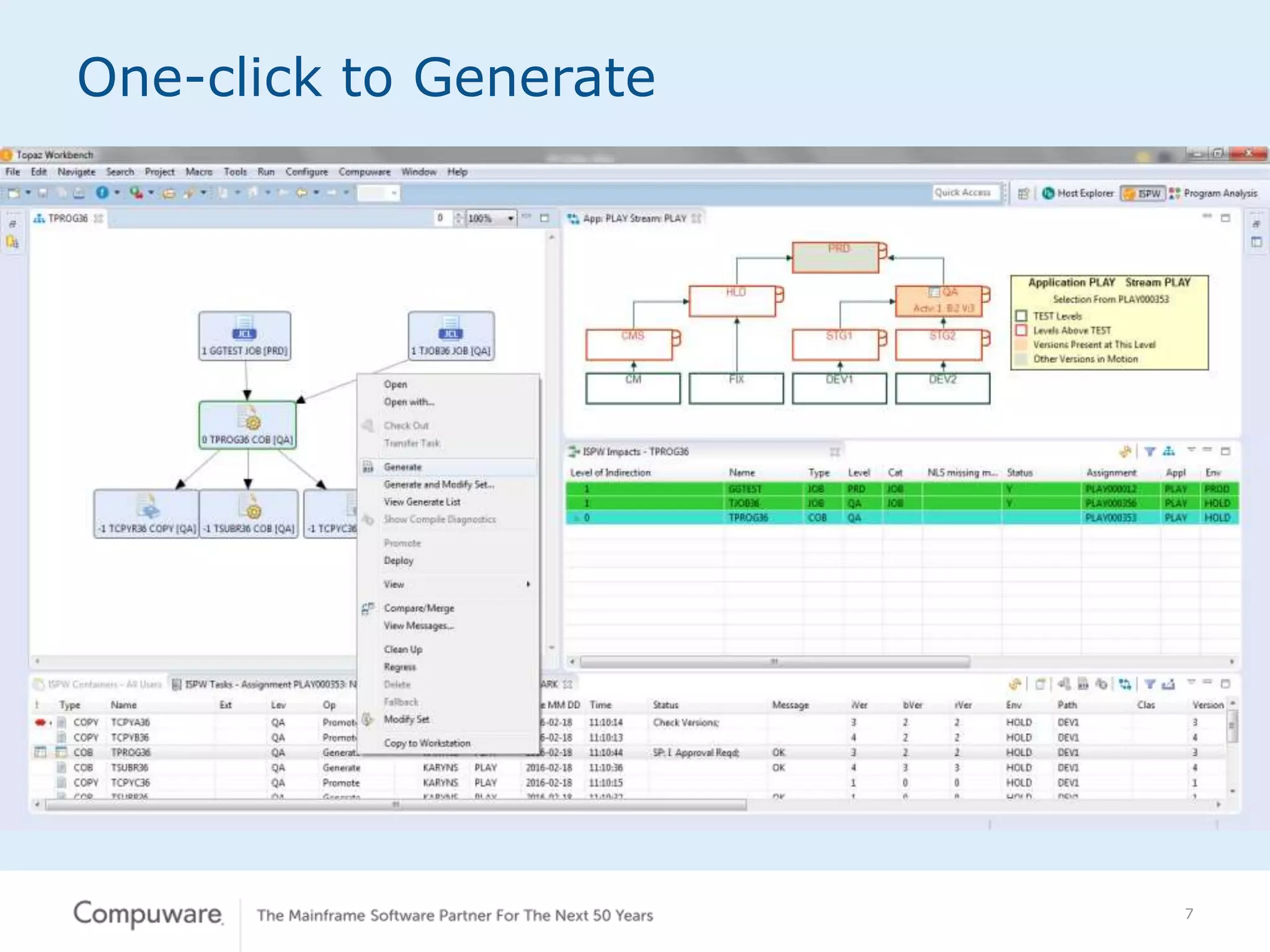
Task: Select the TPROG36 COB [QA] node
Action: [247, 425]
